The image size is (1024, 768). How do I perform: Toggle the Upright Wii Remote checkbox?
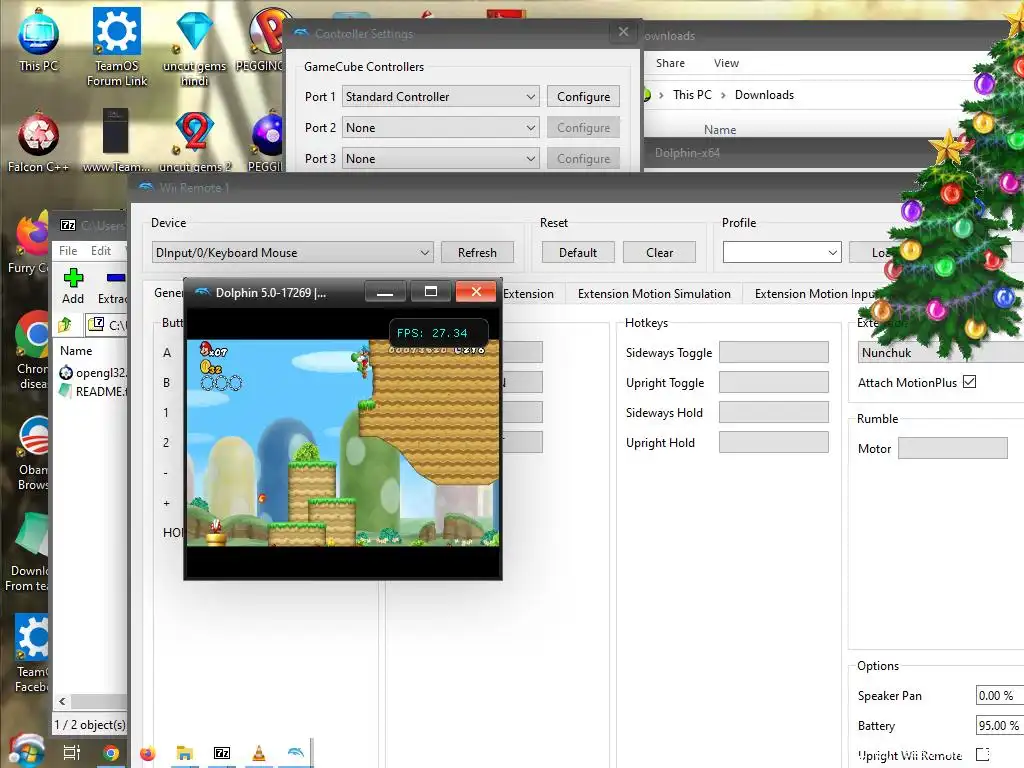(x=983, y=754)
